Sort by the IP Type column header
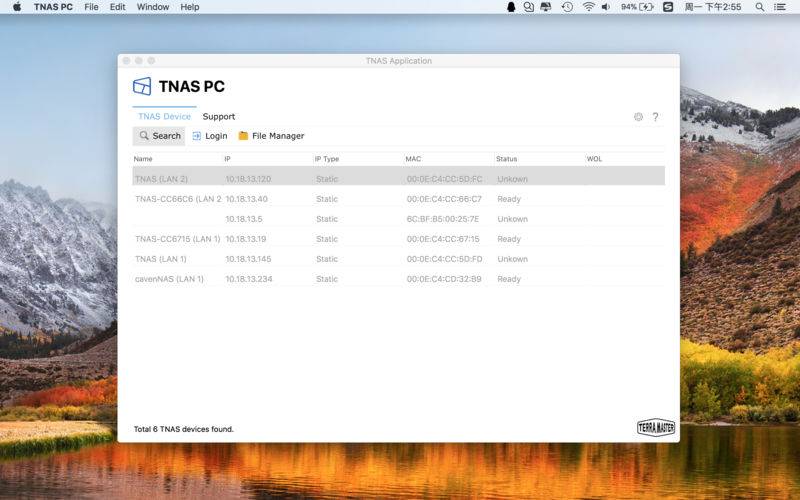 327,159
